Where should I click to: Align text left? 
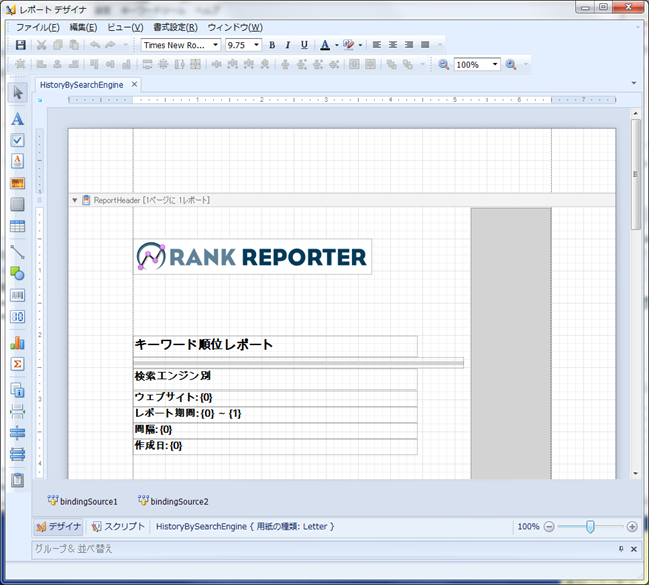point(377,45)
